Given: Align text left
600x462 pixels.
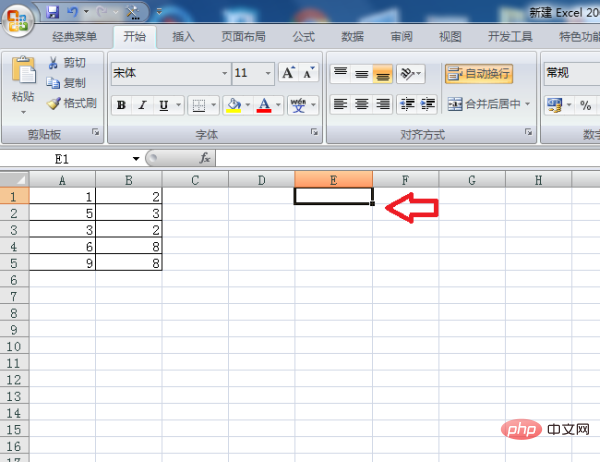Looking at the screenshot, I should click(341, 104).
